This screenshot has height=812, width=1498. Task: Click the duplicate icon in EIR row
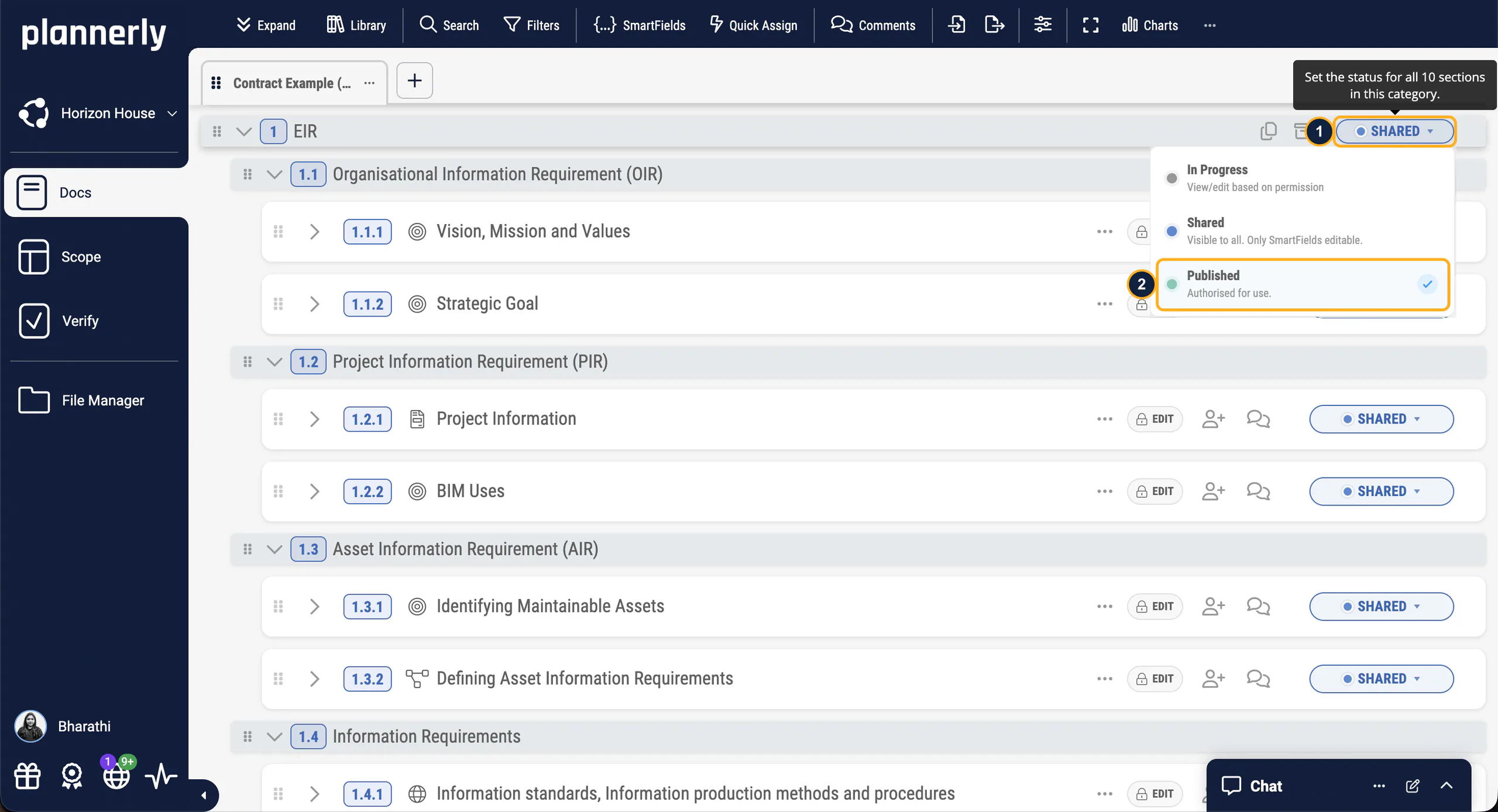pos(1268,131)
